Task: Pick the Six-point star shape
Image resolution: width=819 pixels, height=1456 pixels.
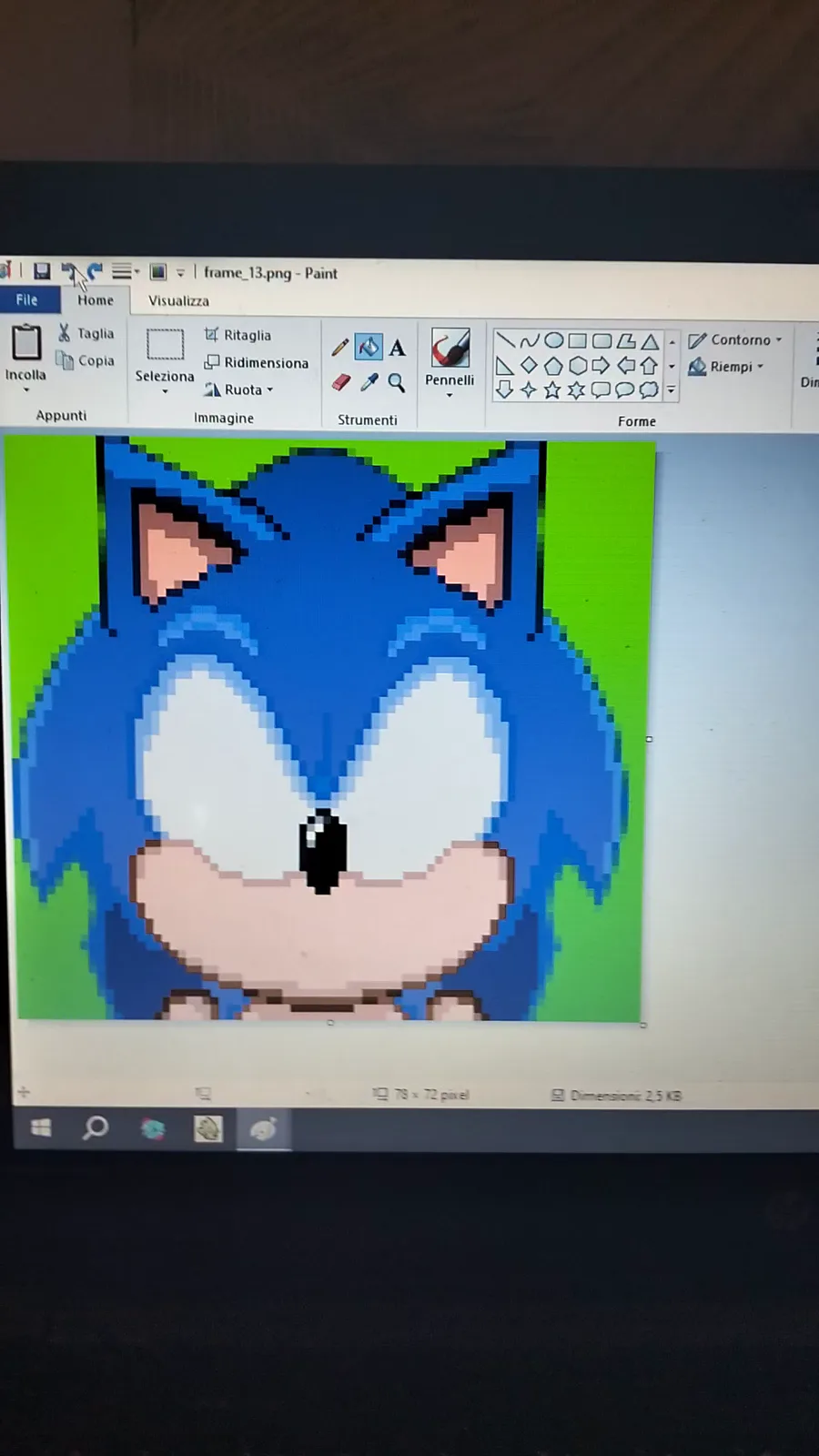Action: click(576, 390)
